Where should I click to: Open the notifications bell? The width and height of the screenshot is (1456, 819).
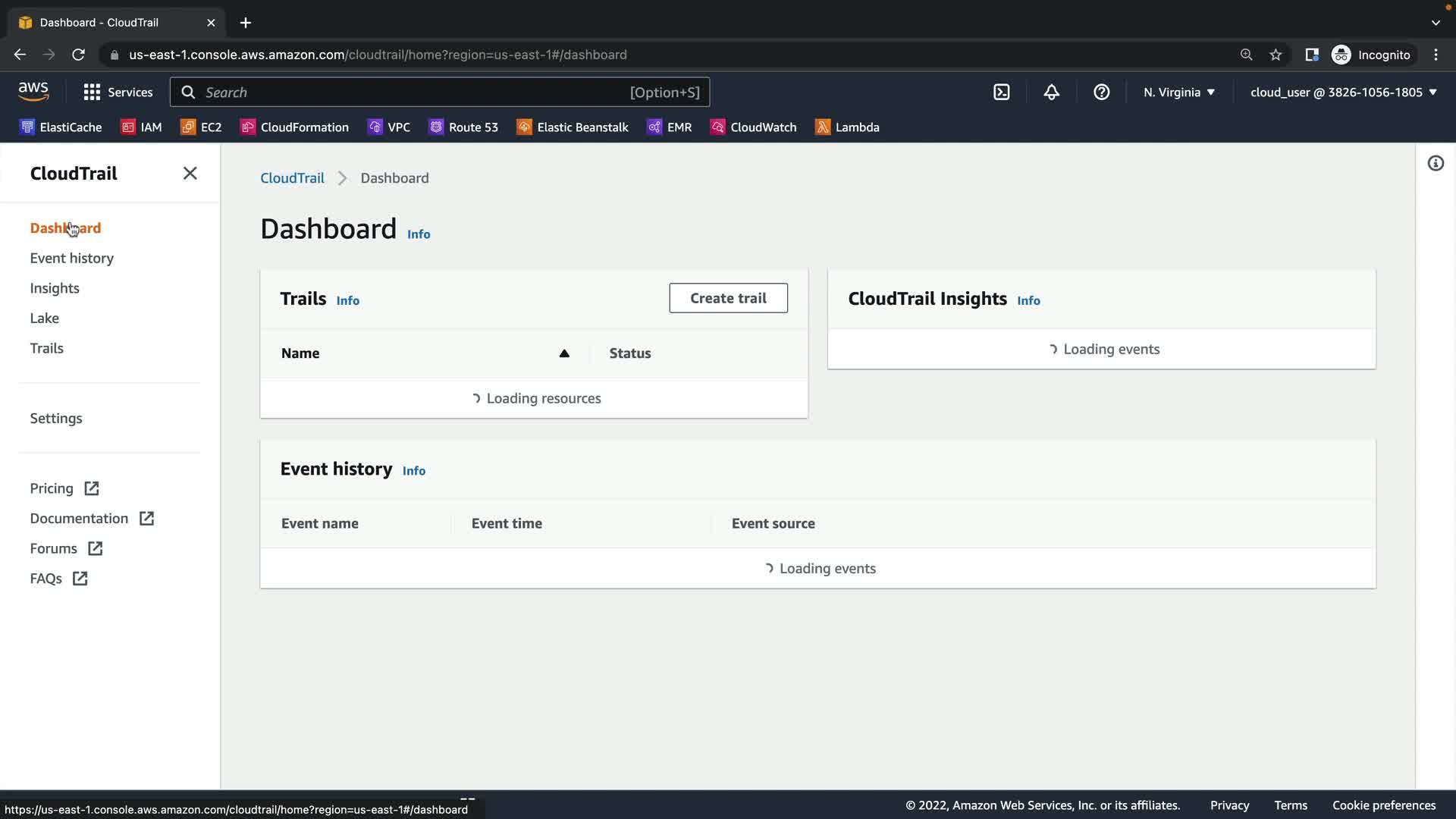(1051, 93)
